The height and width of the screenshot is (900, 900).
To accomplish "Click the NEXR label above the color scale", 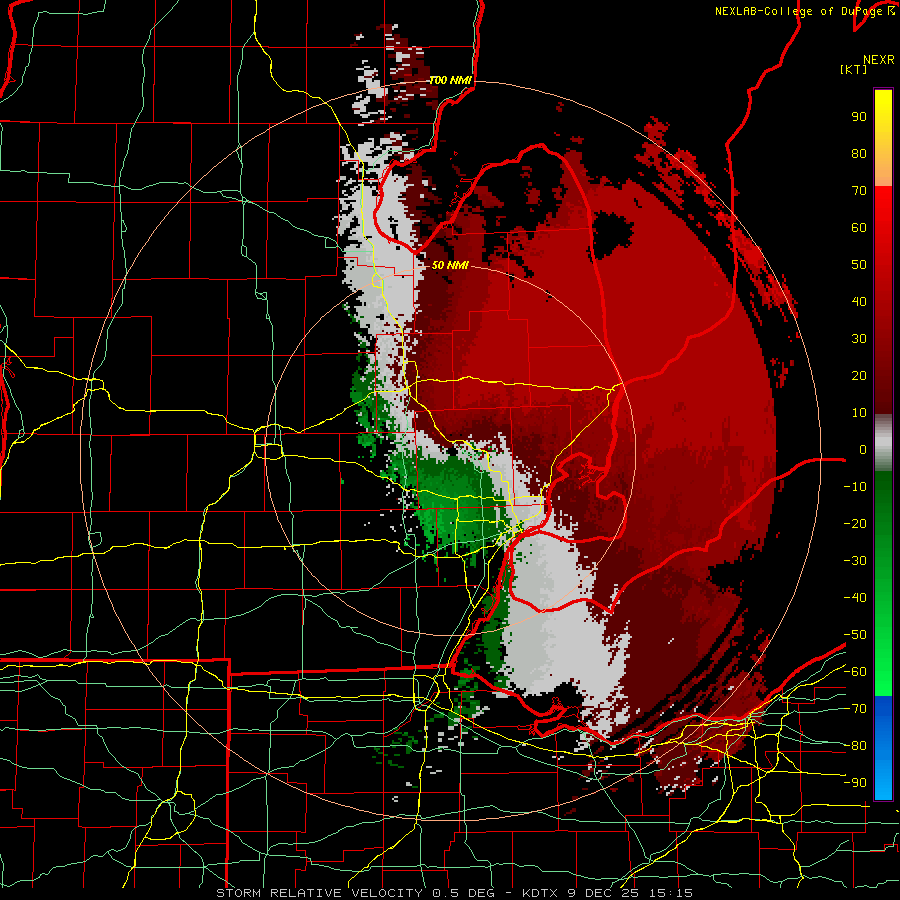I will pyautogui.click(x=878, y=60).
